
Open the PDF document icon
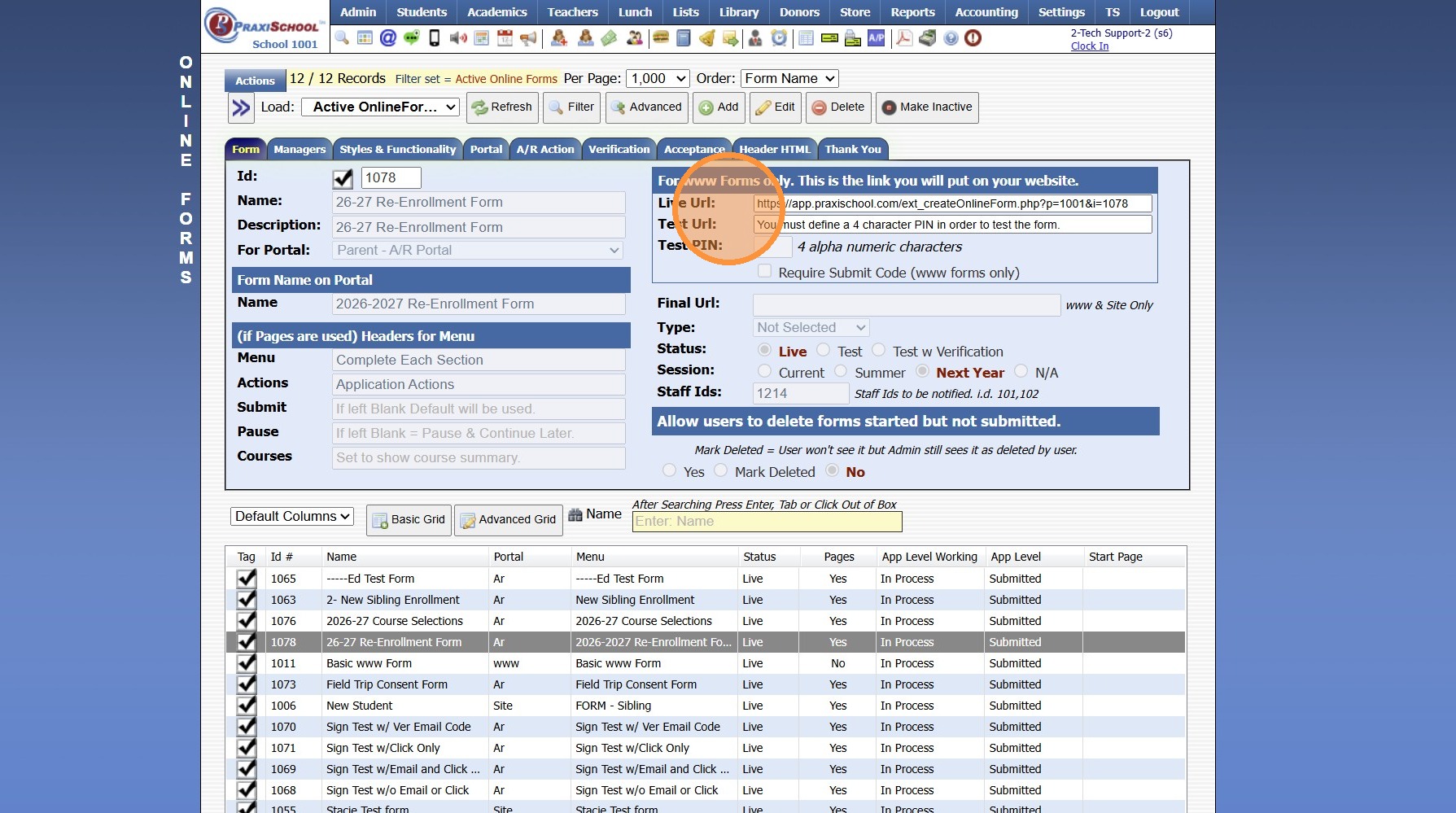pos(904,38)
